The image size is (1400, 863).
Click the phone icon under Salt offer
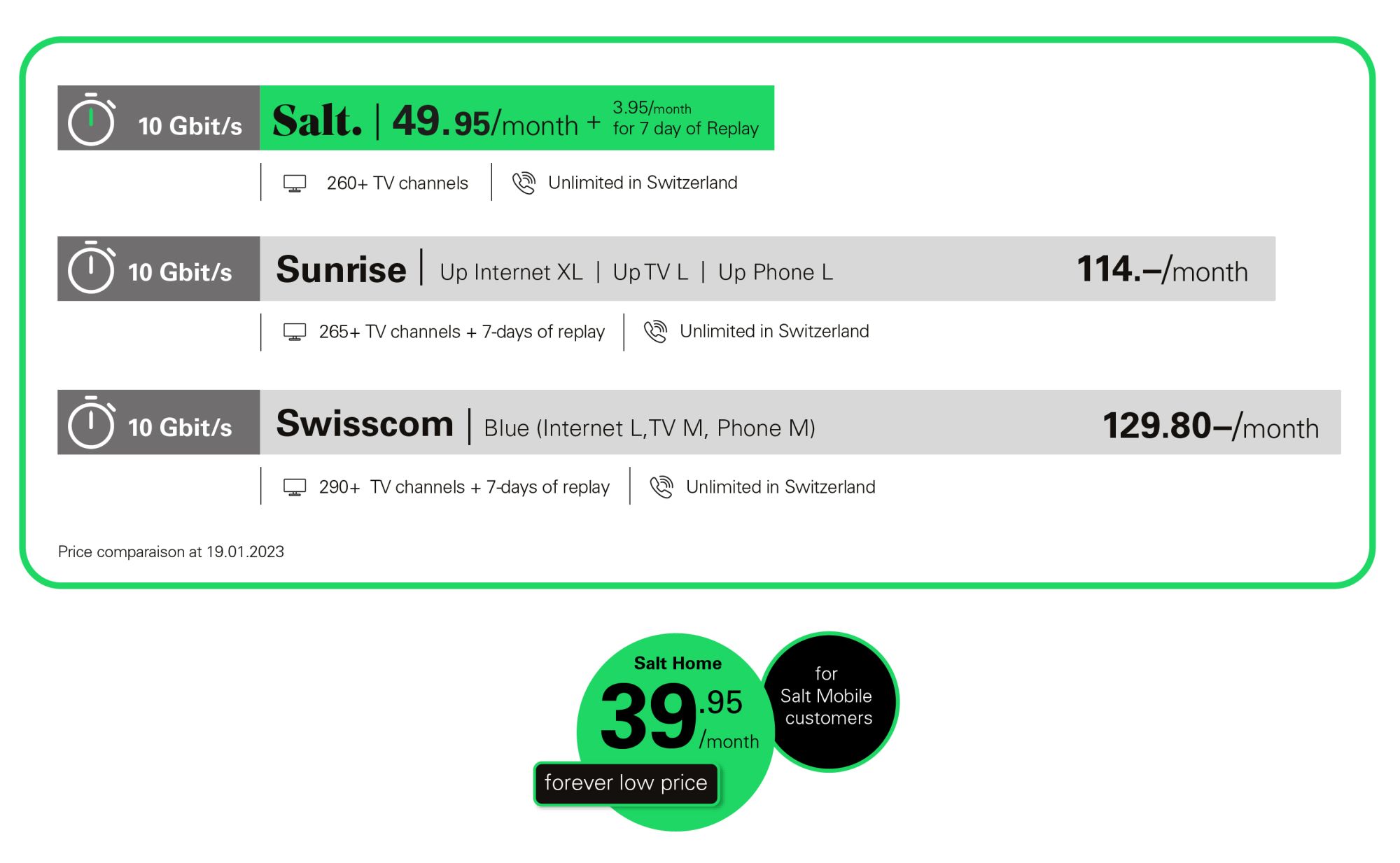click(524, 183)
